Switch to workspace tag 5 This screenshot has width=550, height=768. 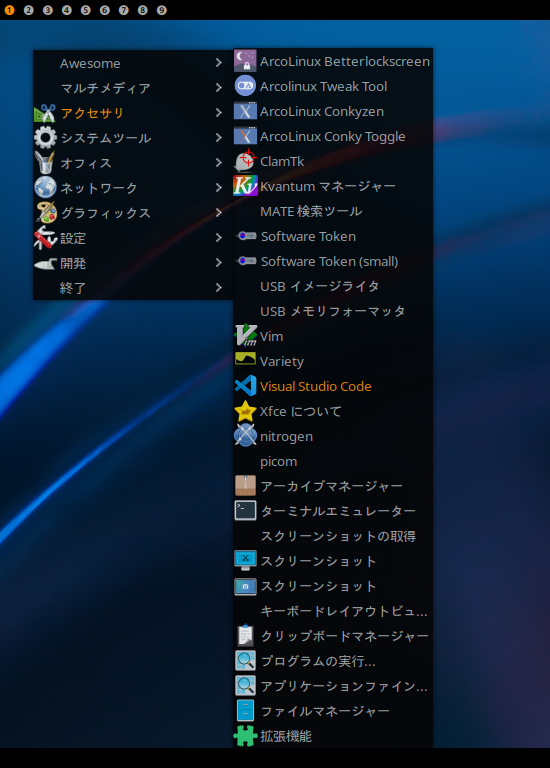(x=86, y=10)
